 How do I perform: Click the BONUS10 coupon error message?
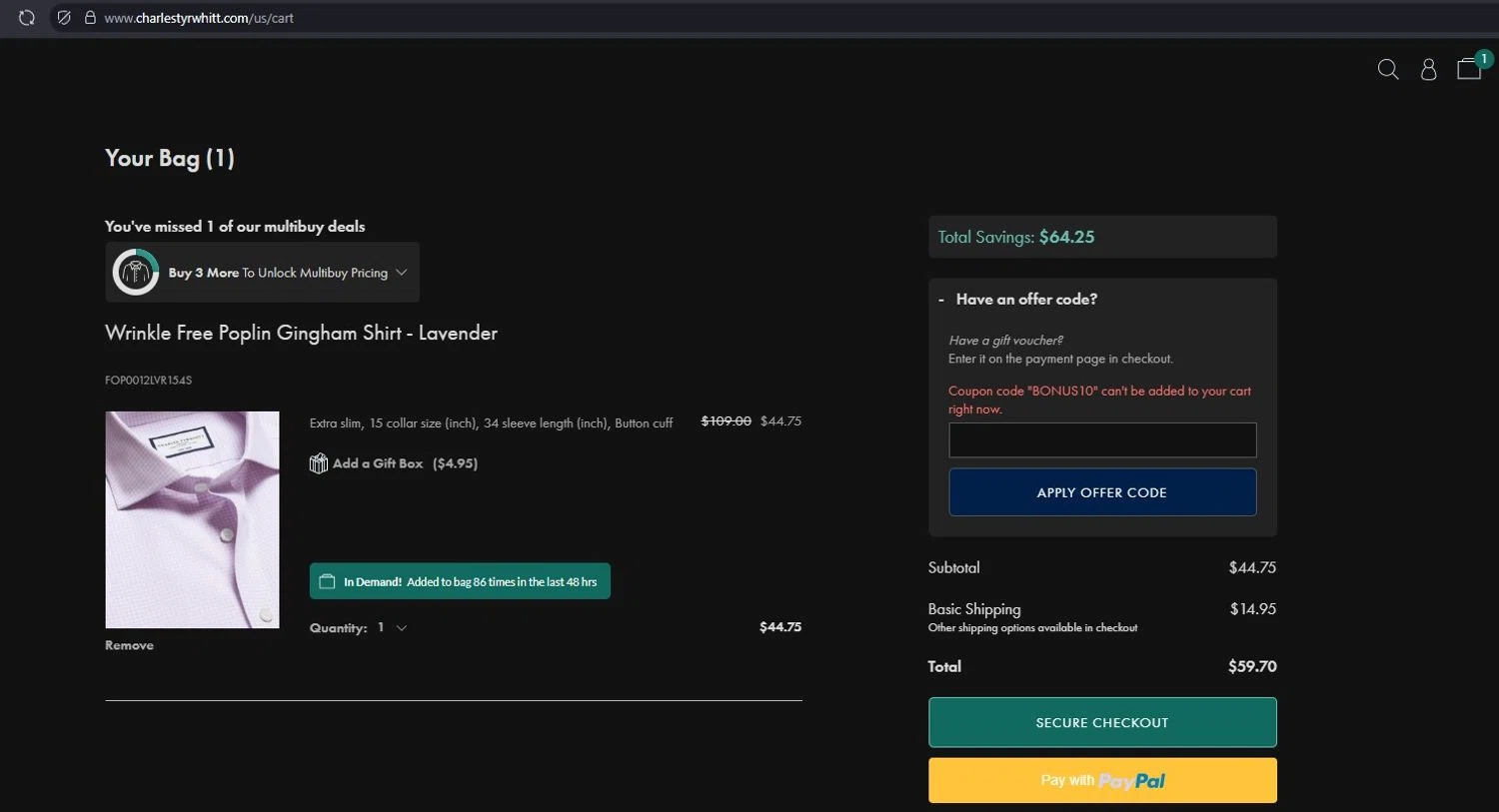[1099, 400]
